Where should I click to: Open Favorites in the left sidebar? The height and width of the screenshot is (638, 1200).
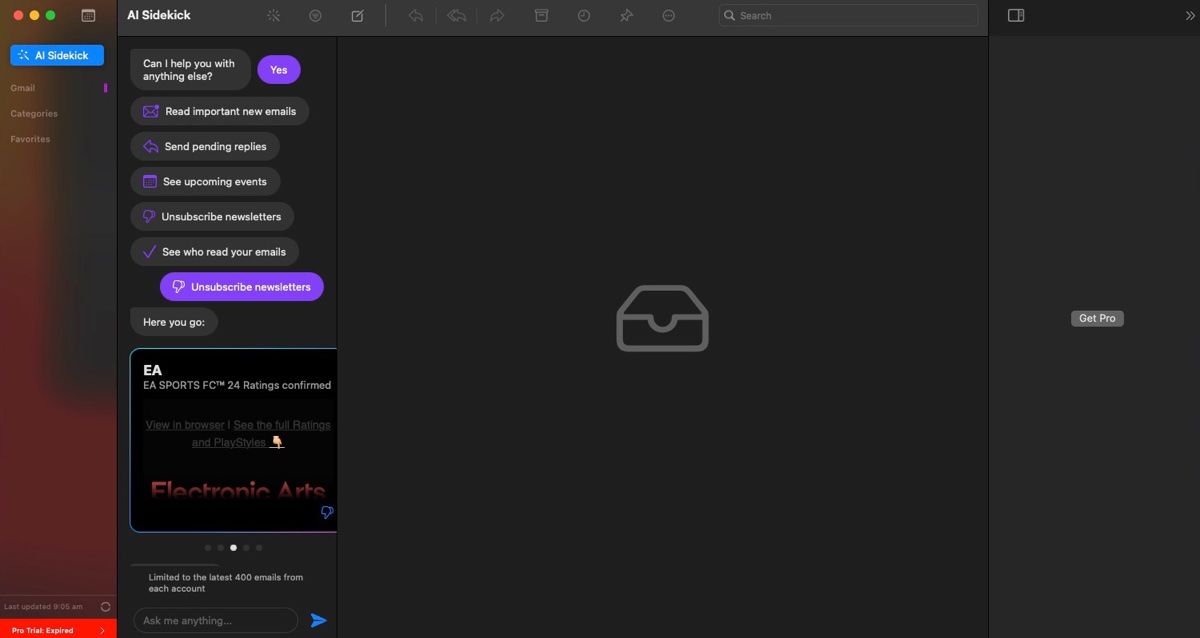tap(29, 138)
